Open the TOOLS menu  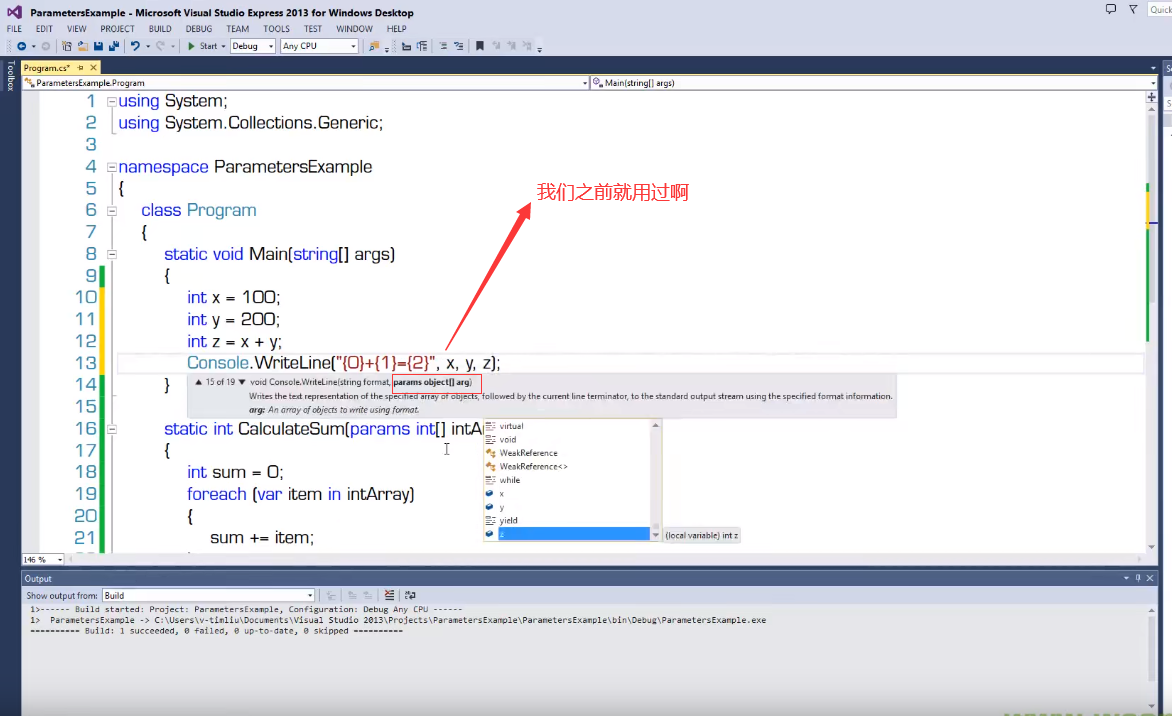(276, 29)
